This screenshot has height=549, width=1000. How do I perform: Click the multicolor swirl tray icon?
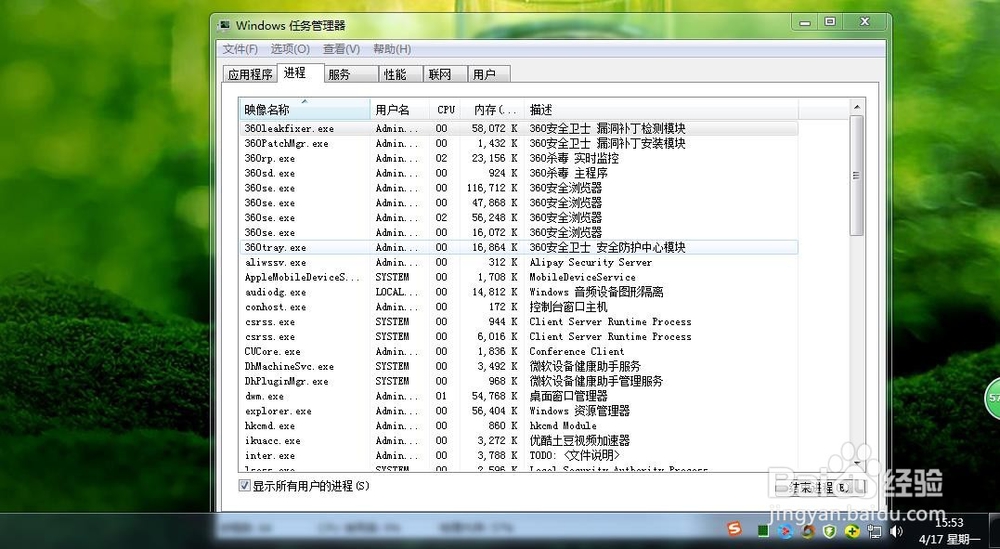tap(808, 531)
